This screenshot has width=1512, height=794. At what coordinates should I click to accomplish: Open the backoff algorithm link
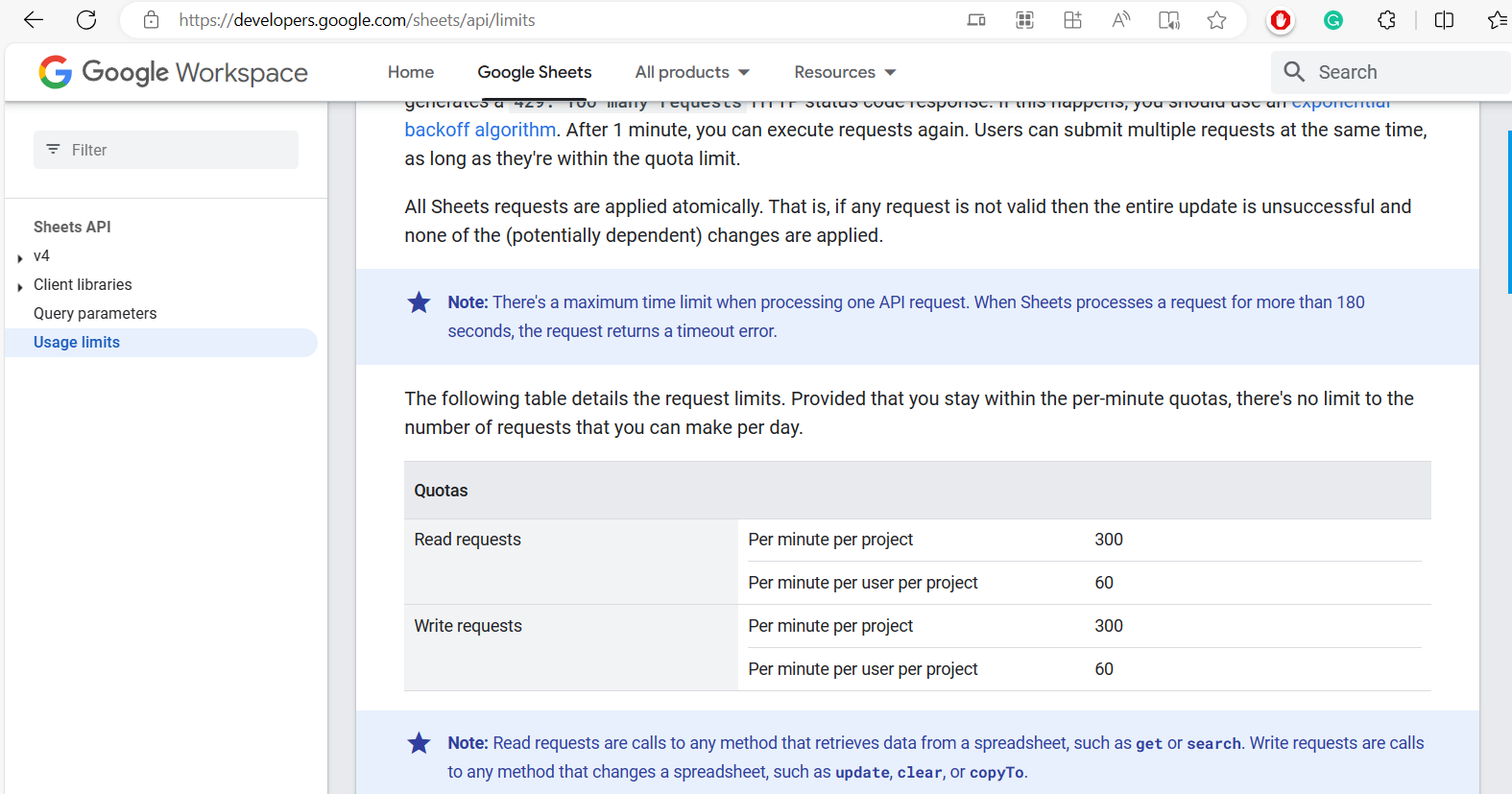tap(480, 130)
